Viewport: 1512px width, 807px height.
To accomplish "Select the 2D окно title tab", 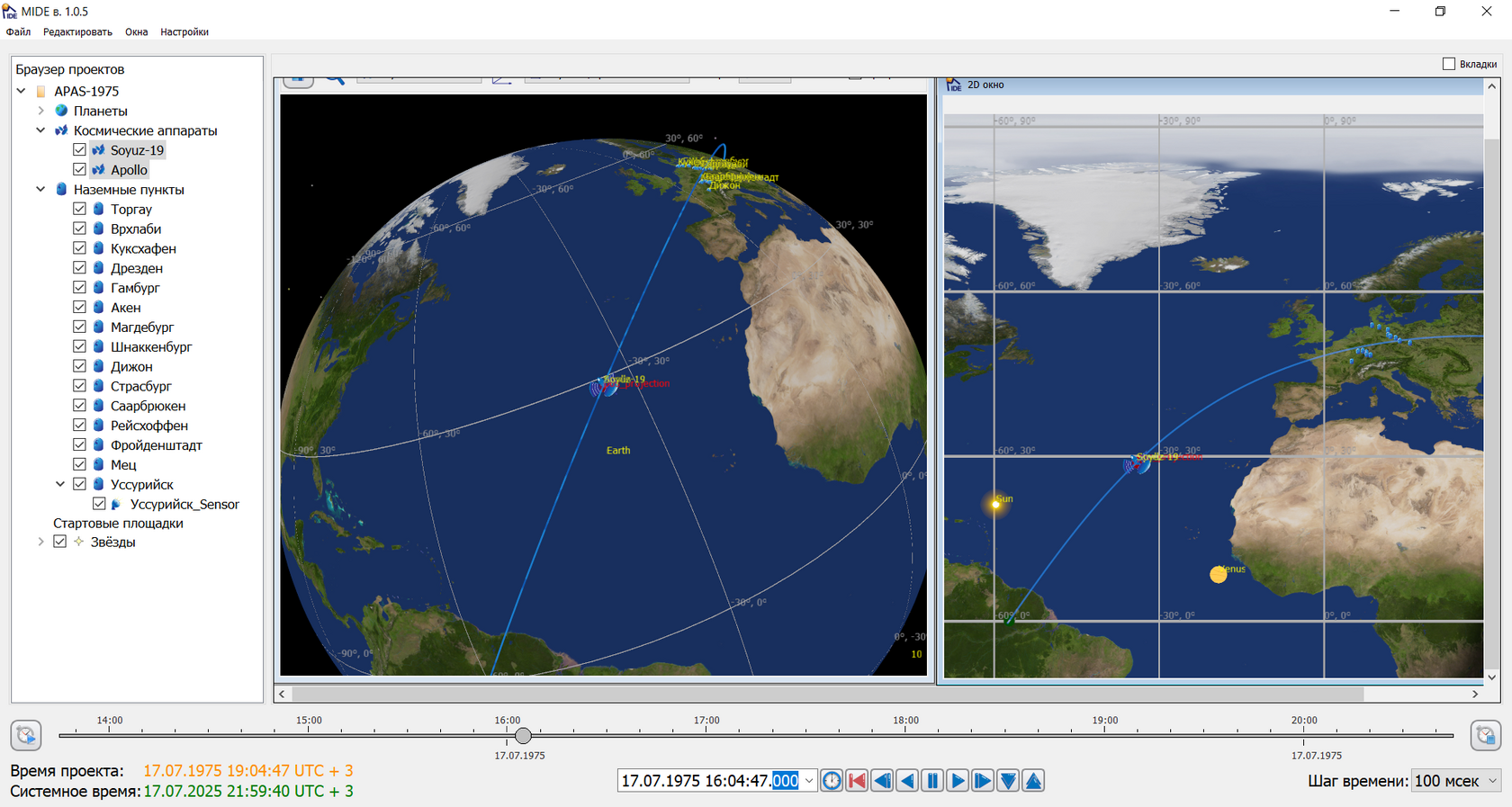I will pyautogui.click(x=985, y=85).
